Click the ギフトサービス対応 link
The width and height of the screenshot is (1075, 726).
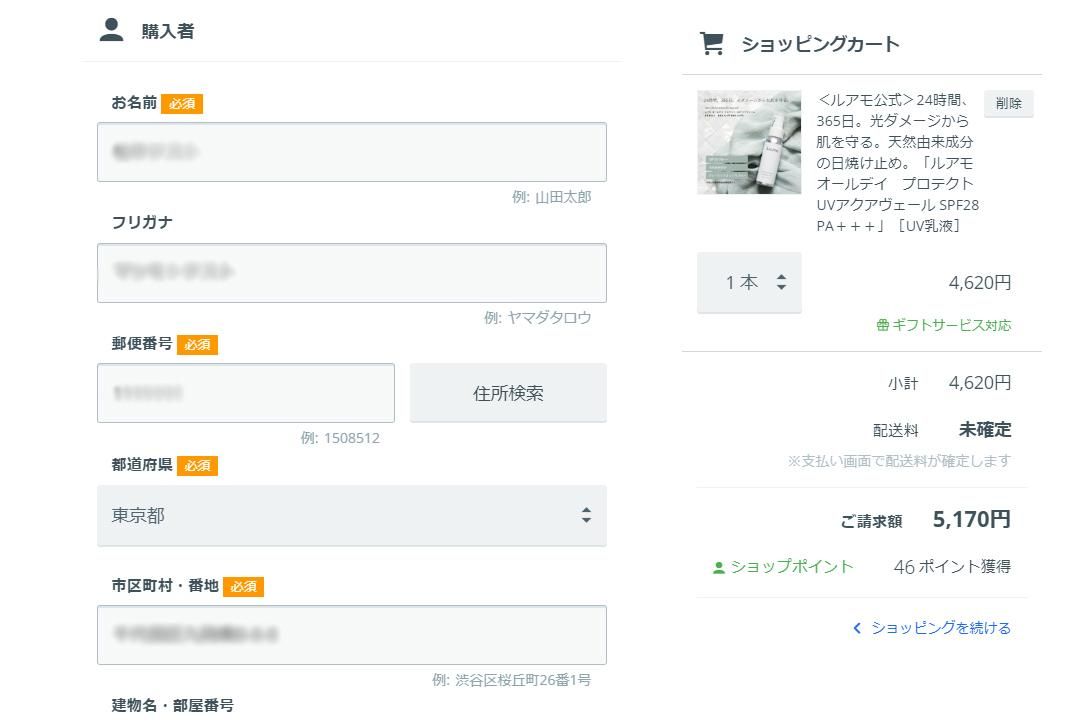pos(951,325)
